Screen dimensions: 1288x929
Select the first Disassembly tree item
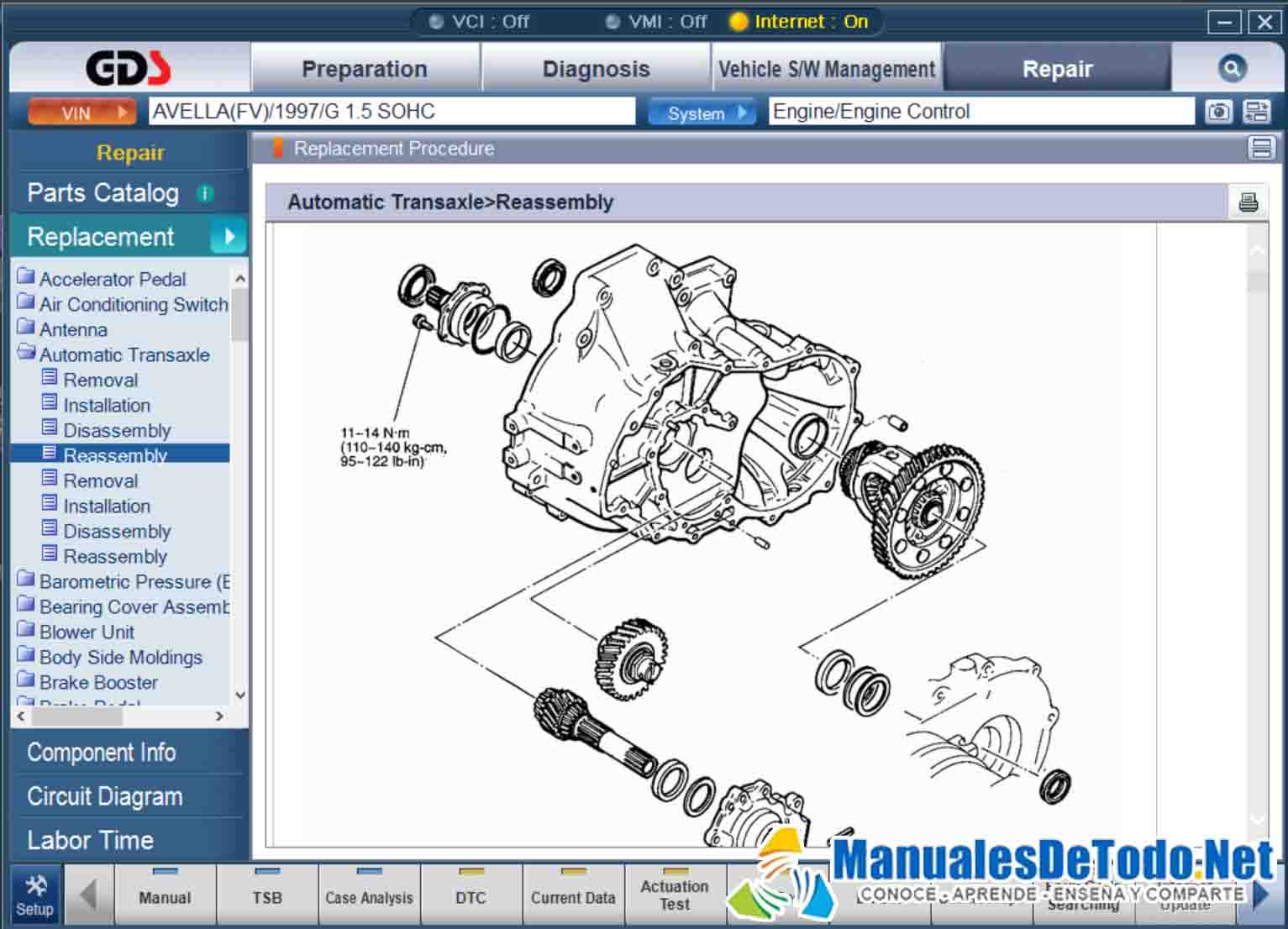pos(117,430)
